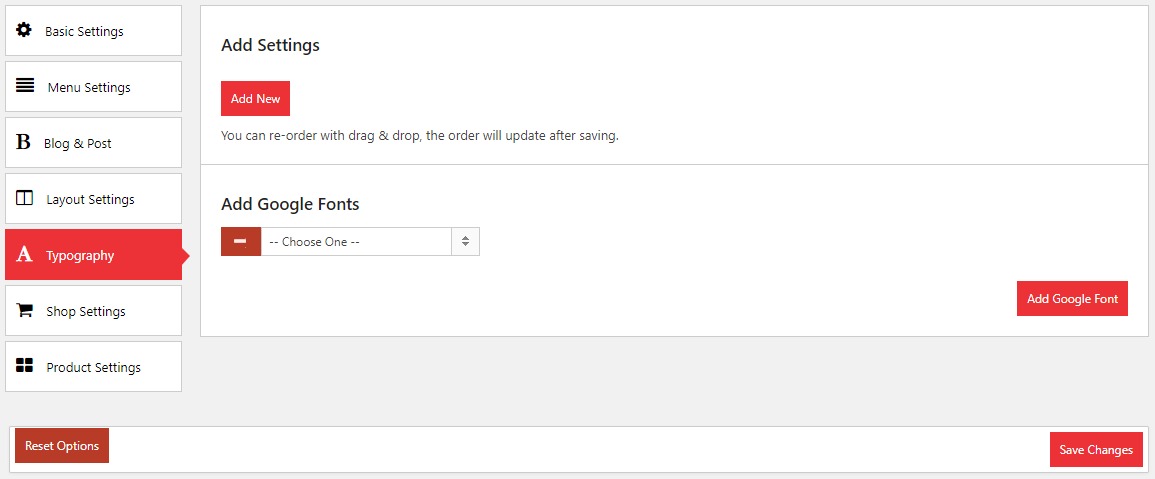Screen dimensions: 1155x479
Task: Click the bold B Blog icon
Action: (x=23, y=143)
